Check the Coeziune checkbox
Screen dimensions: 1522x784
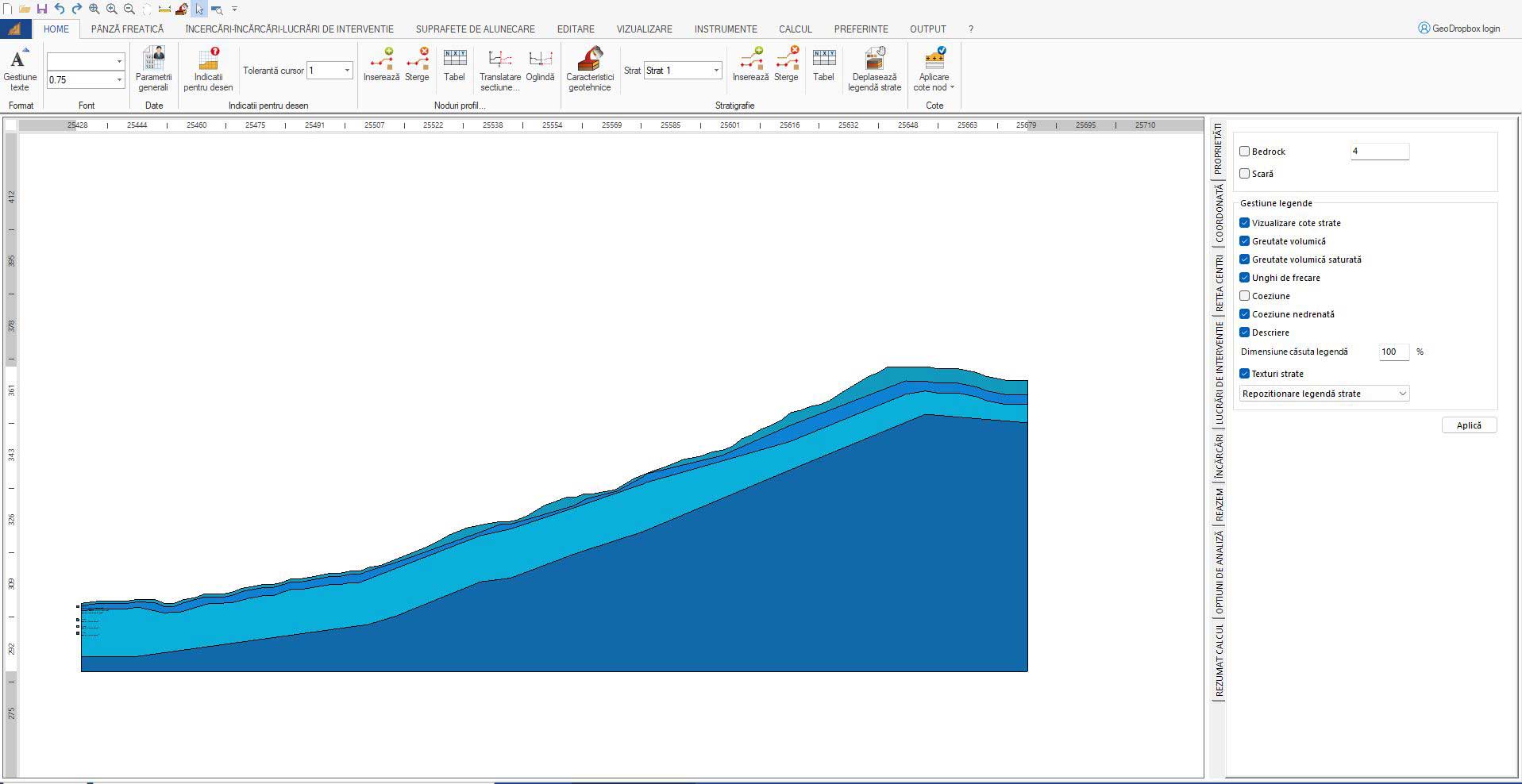coord(1245,296)
